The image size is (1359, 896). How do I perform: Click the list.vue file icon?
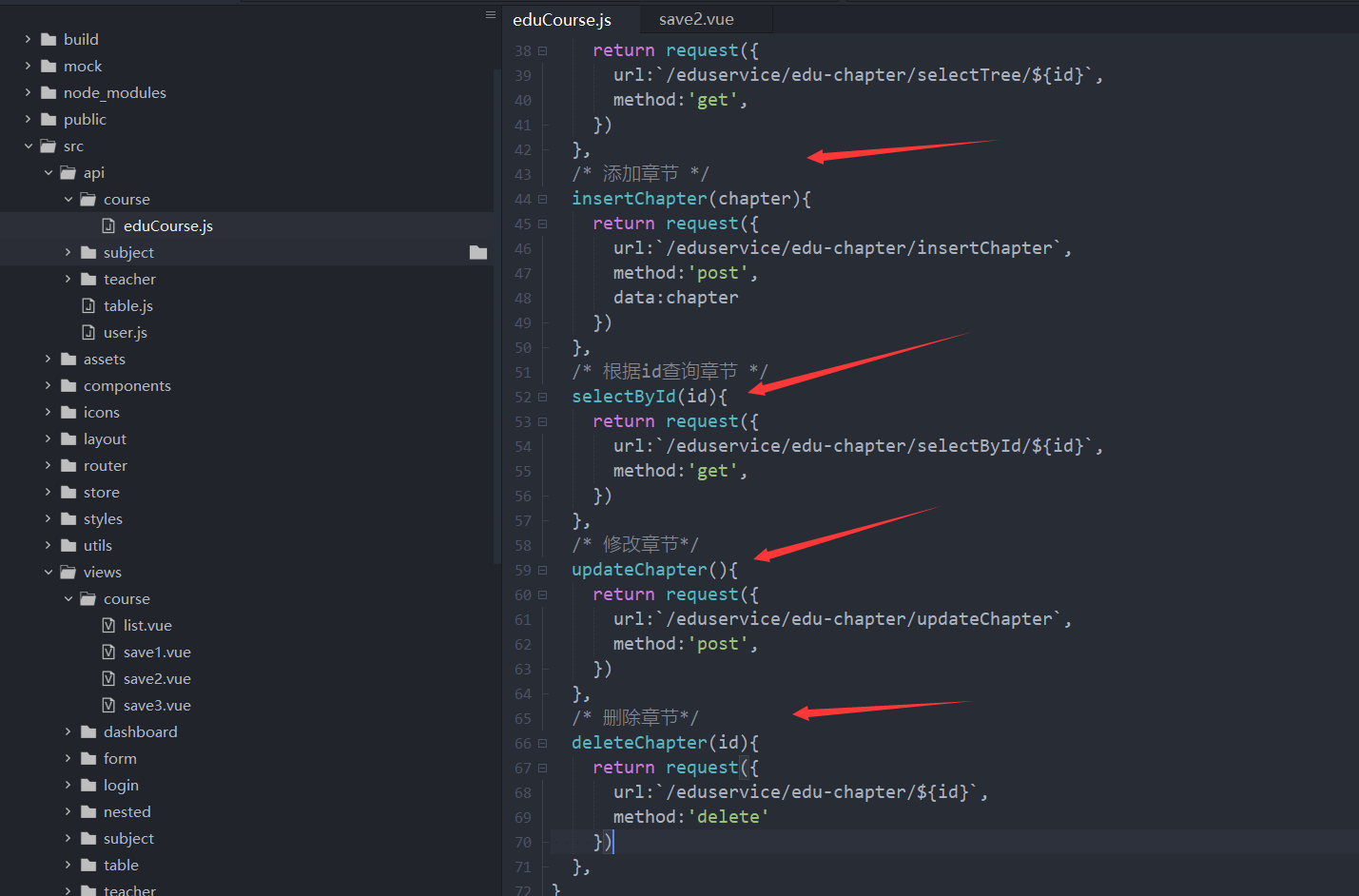click(x=108, y=625)
